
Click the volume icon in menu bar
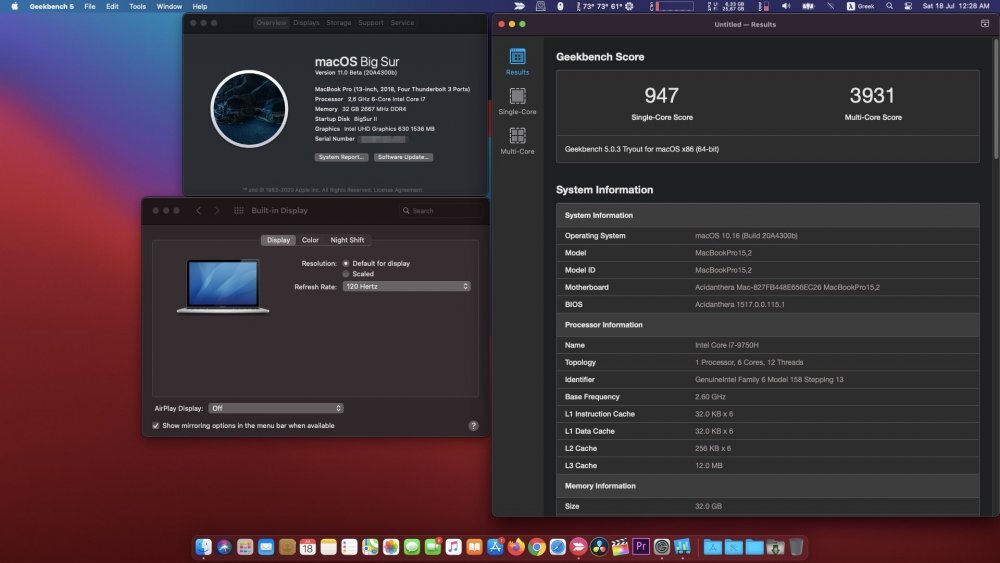click(x=786, y=6)
